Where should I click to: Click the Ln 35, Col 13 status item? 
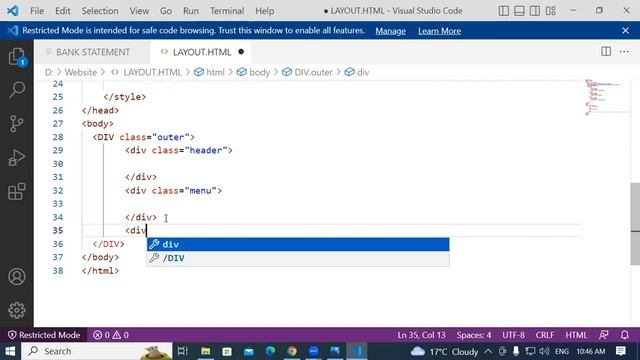(x=421, y=335)
